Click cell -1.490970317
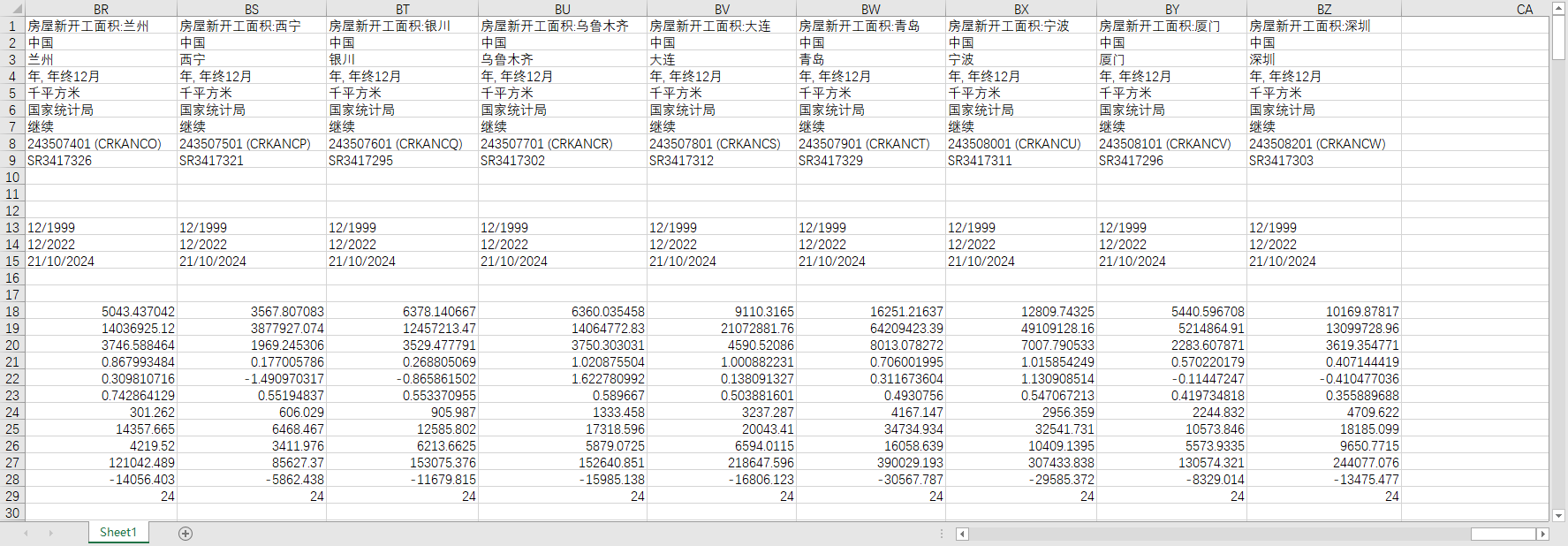The width and height of the screenshot is (1568, 546). tap(252, 378)
